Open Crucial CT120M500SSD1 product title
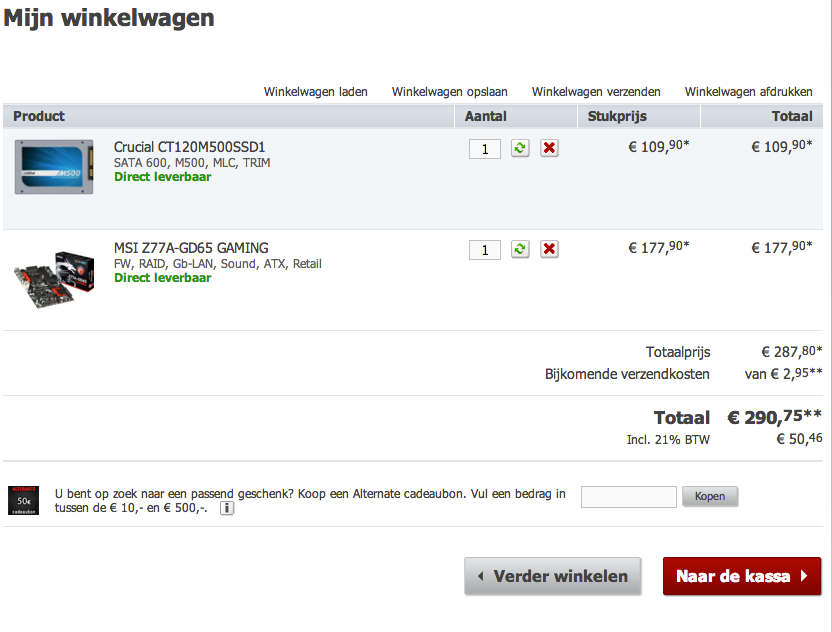Screen dimensions: 832x632 point(189,147)
